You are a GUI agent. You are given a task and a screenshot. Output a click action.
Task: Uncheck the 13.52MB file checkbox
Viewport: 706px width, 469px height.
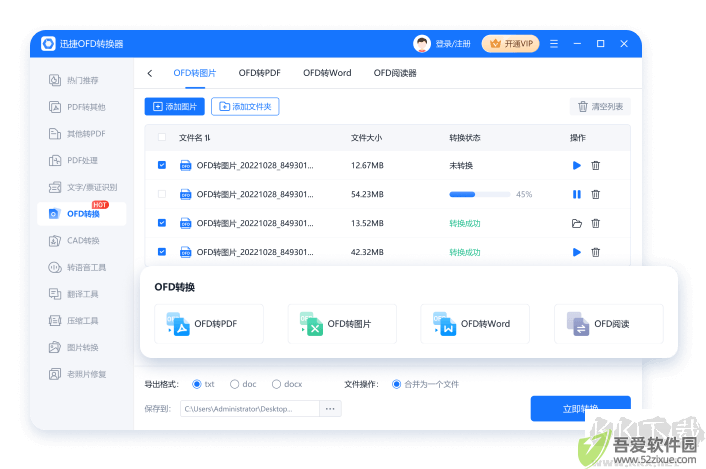tap(162, 223)
